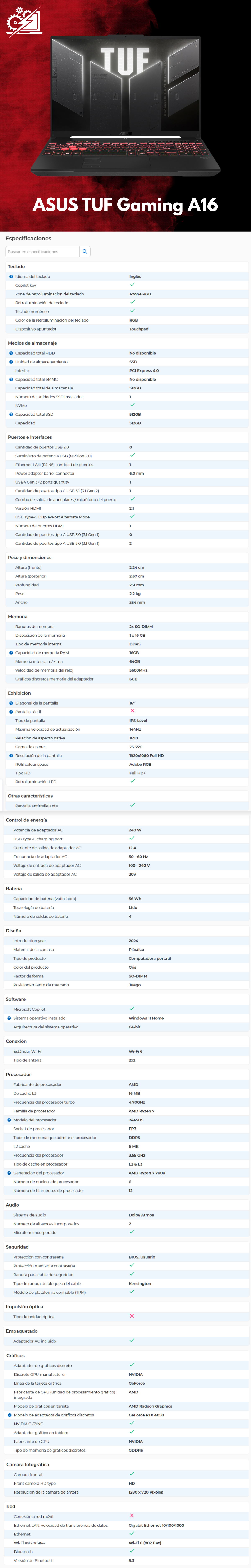251x1568 pixels.
Task: Open info icon beside Capacidad total SSD
Action: (11, 414)
